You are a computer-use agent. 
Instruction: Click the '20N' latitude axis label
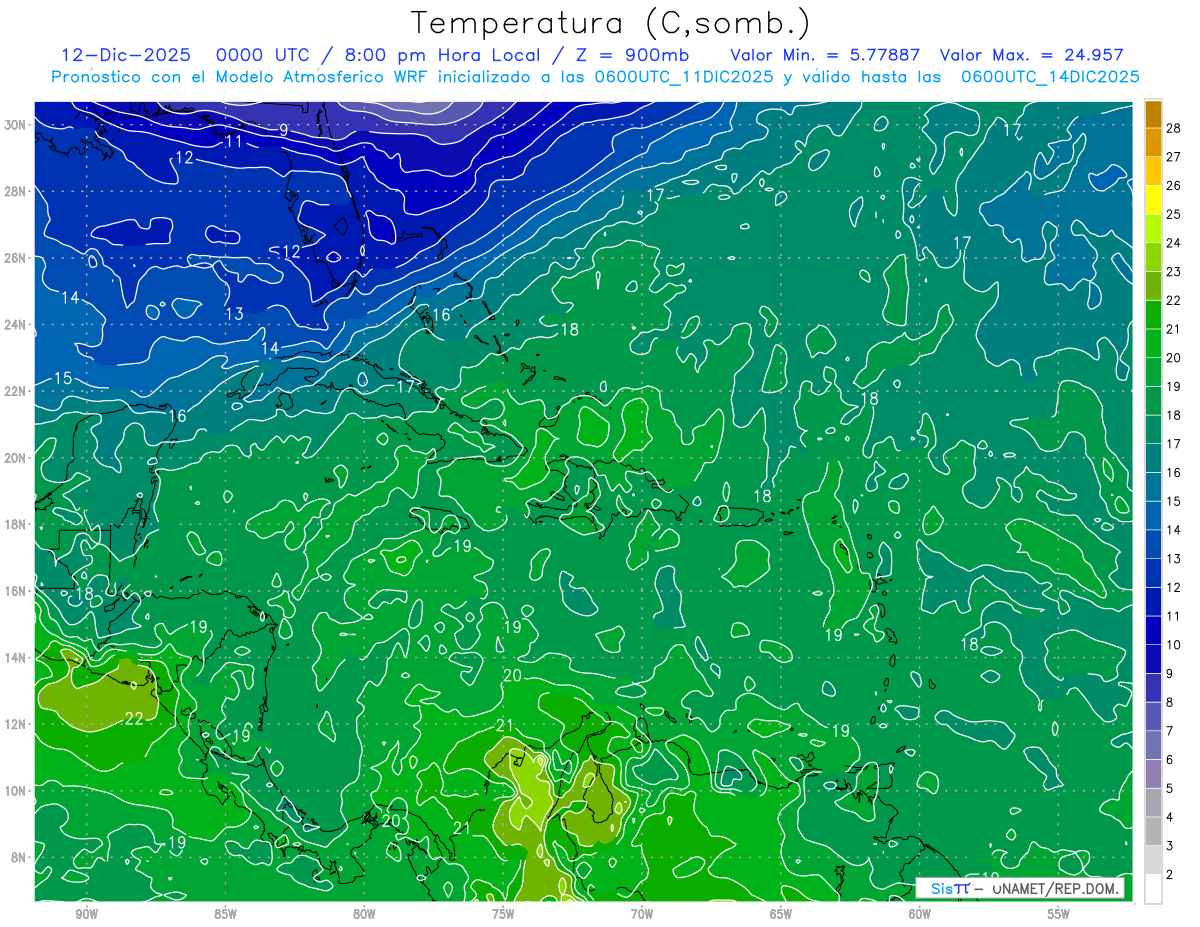(x=15, y=457)
